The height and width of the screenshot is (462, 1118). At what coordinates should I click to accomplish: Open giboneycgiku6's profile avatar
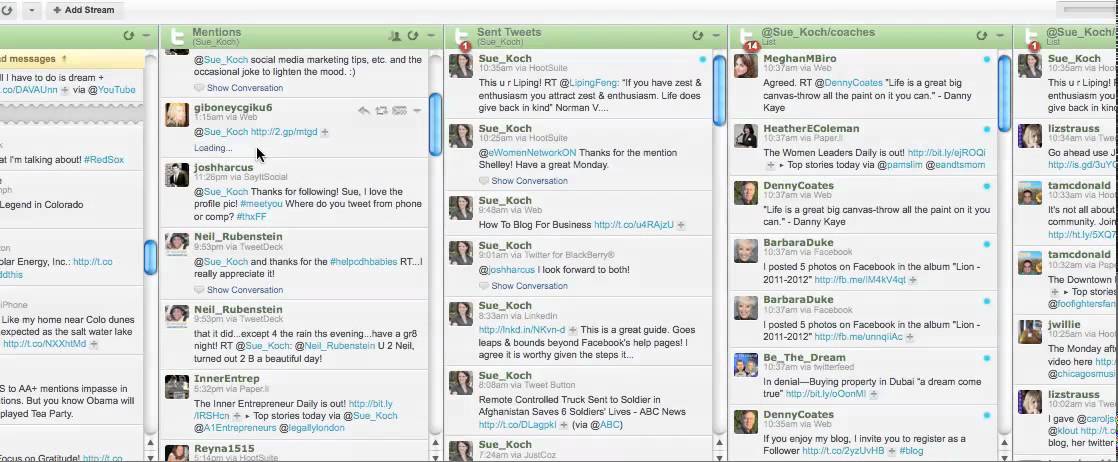coord(177,115)
